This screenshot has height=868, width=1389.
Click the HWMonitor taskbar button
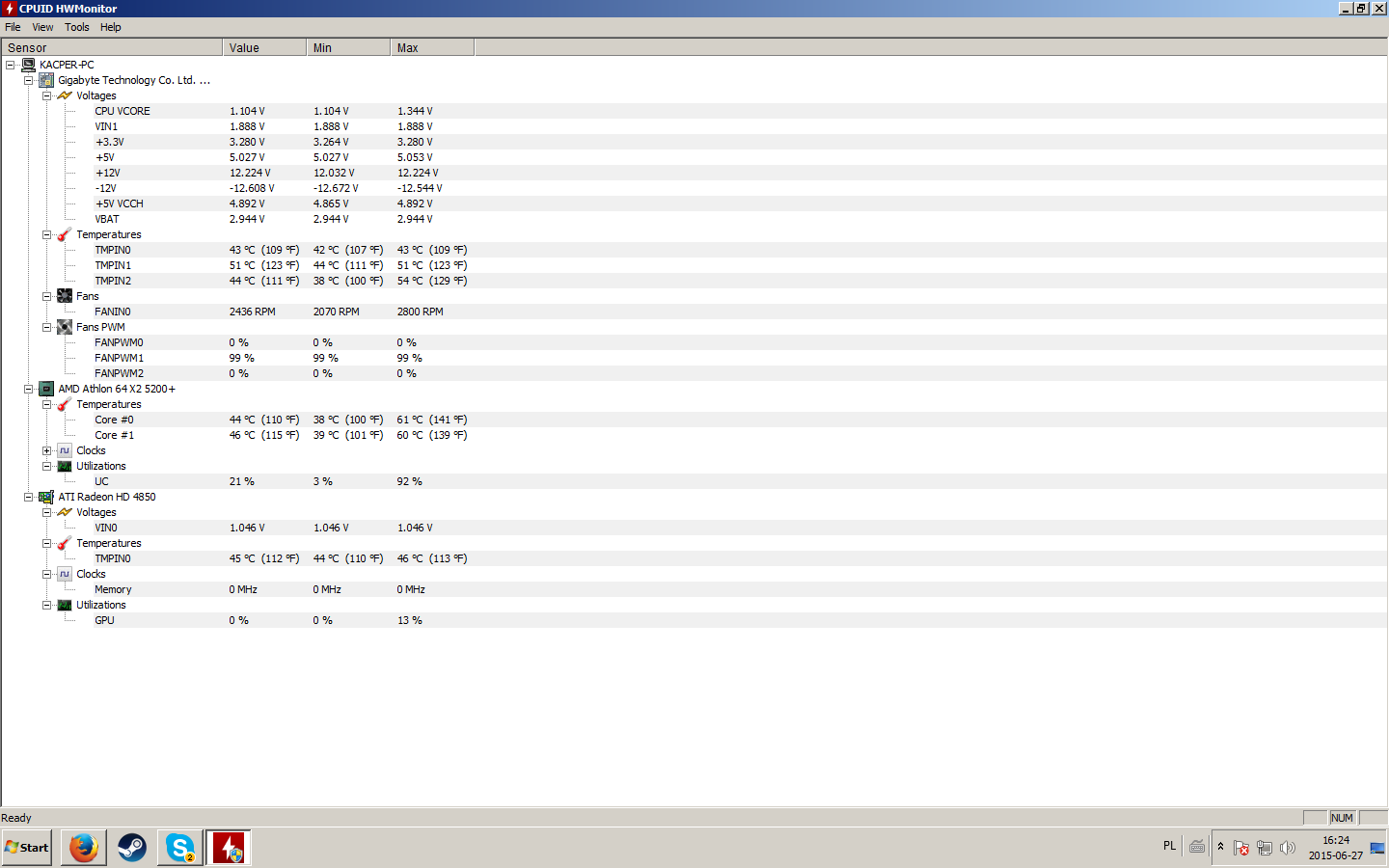point(229,848)
